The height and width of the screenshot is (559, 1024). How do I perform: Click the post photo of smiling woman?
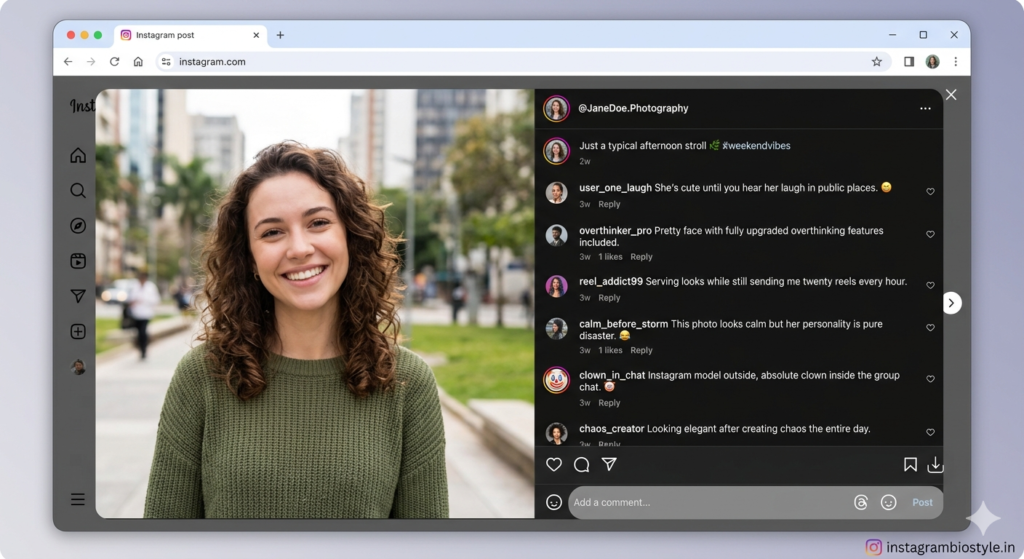point(315,304)
